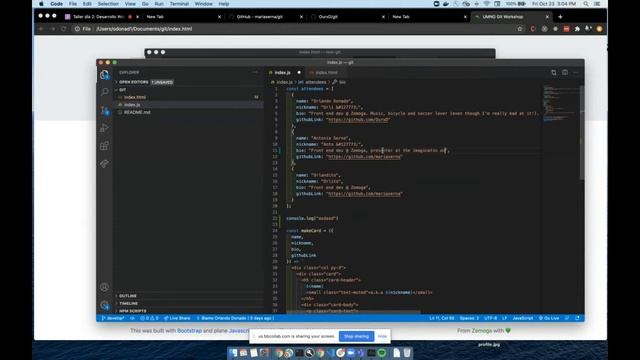The width and height of the screenshot is (640, 360).
Task: Start Live Share from status bar
Action: point(177,318)
